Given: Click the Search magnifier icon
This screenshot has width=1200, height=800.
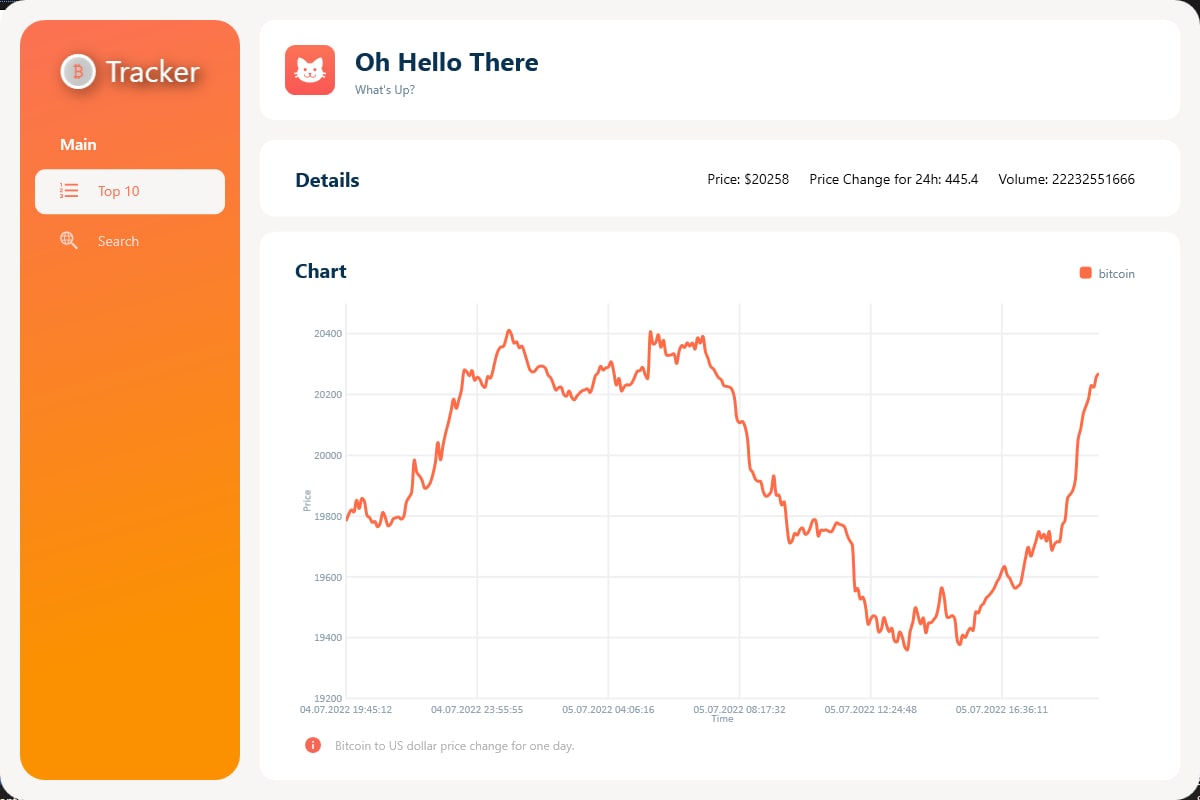Looking at the screenshot, I should coord(69,240).
